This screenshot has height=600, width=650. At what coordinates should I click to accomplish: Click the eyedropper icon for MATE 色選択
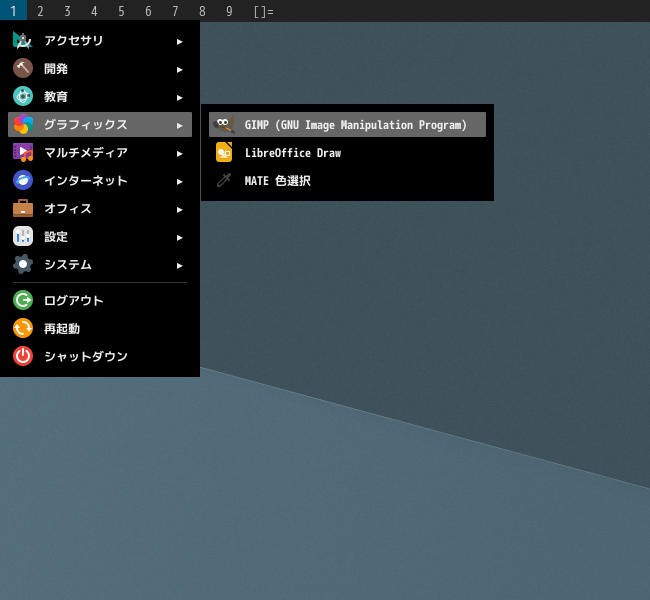tap(224, 180)
